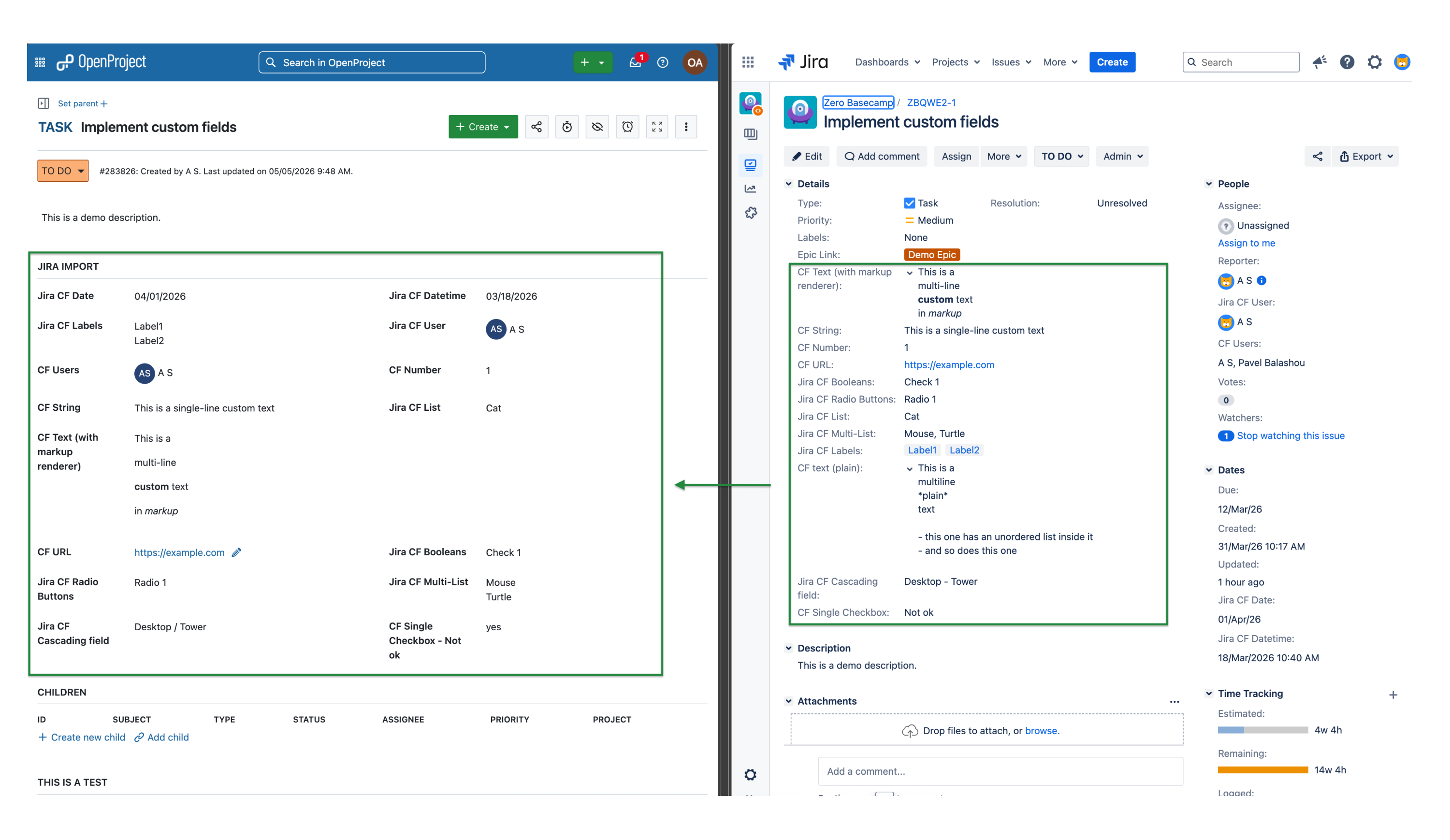The width and height of the screenshot is (1450, 840).
Task: Open the Jira Admin dropdown
Action: [1123, 157]
